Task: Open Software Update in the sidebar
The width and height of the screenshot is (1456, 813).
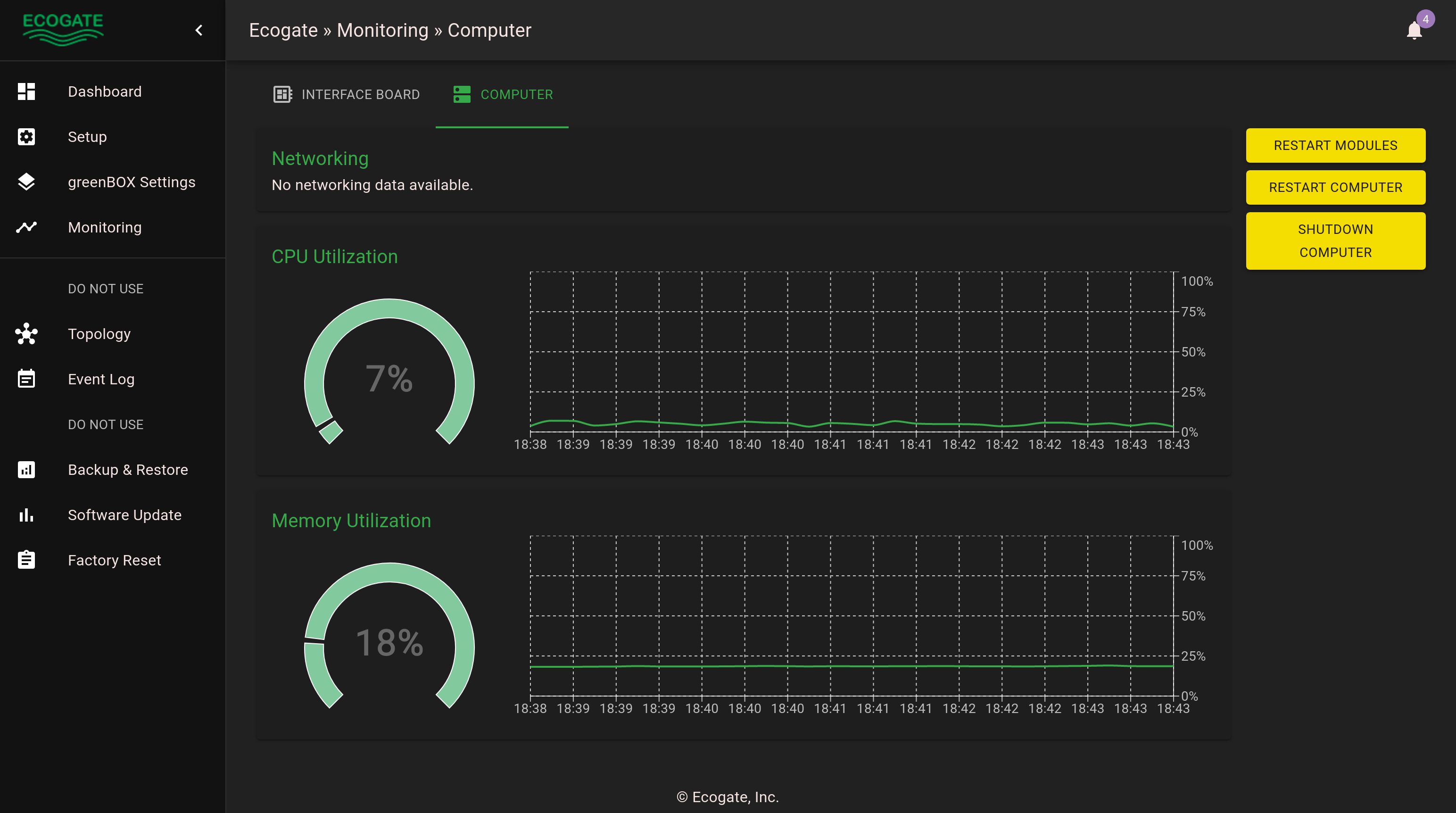Action: pyautogui.click(x=113, y=514)
